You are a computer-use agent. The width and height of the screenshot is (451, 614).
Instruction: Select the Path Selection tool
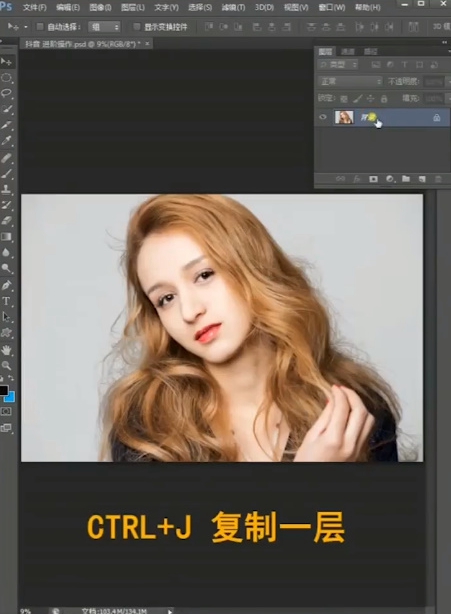click(7, 317)
